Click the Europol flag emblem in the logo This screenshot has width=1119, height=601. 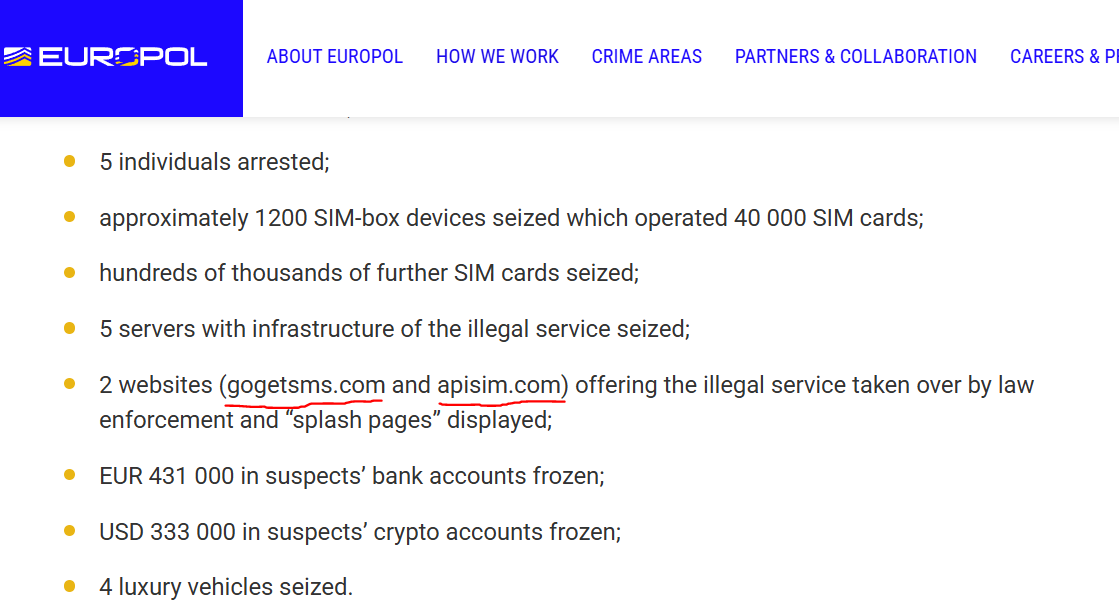pyautogui.click(x=18, y=56)
